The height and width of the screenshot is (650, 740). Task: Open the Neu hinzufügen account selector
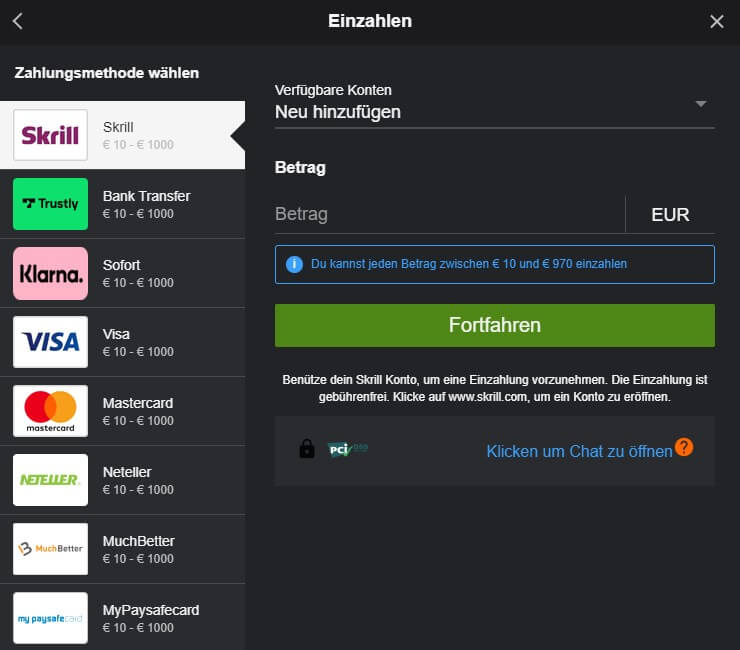click(x=495, y=105)
